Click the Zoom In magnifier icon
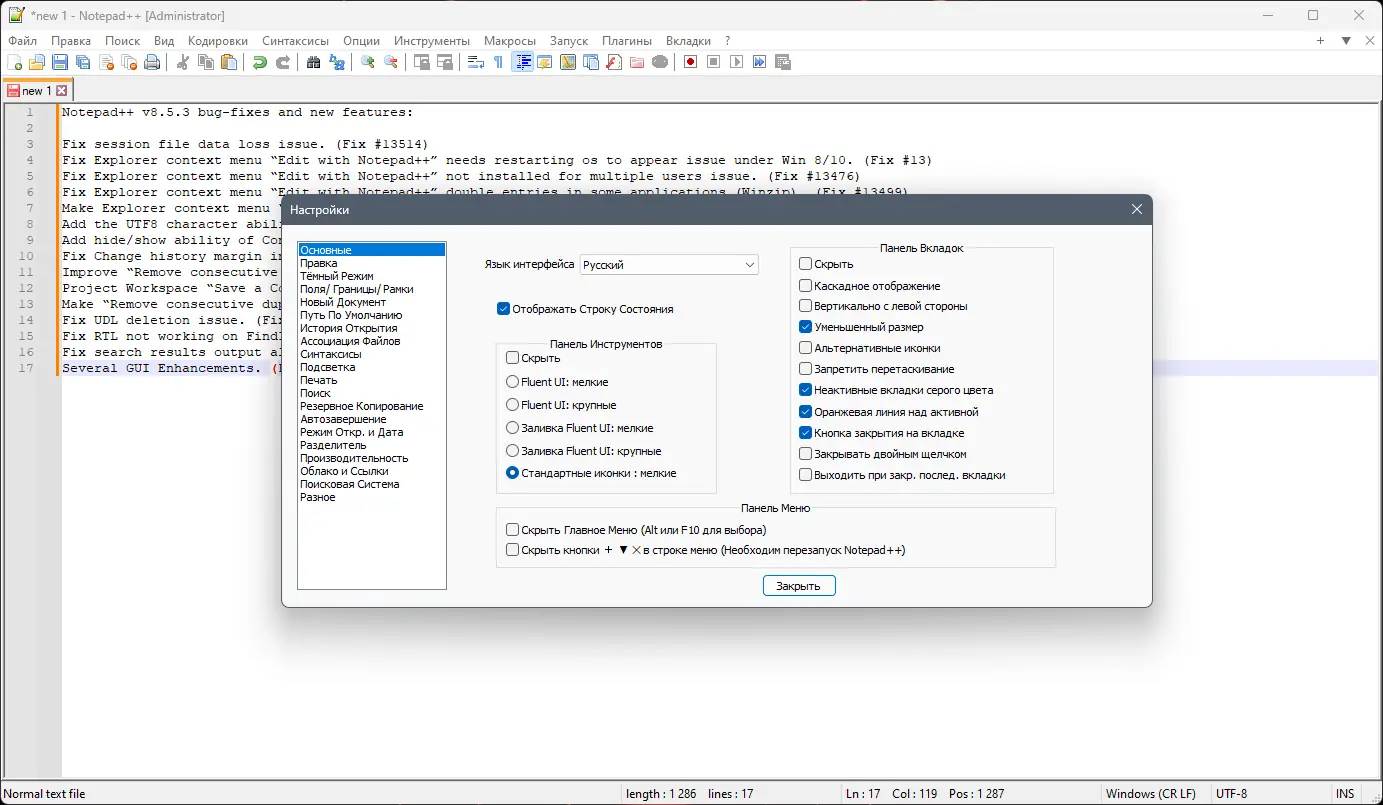 (368, 62)
